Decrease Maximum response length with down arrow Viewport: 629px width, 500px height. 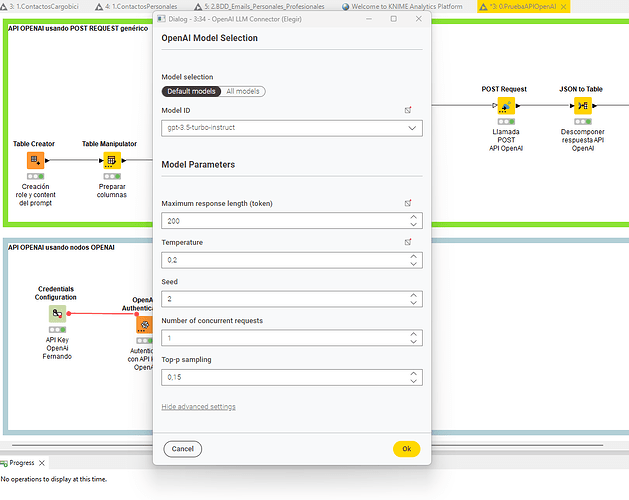tap(413, 225)
